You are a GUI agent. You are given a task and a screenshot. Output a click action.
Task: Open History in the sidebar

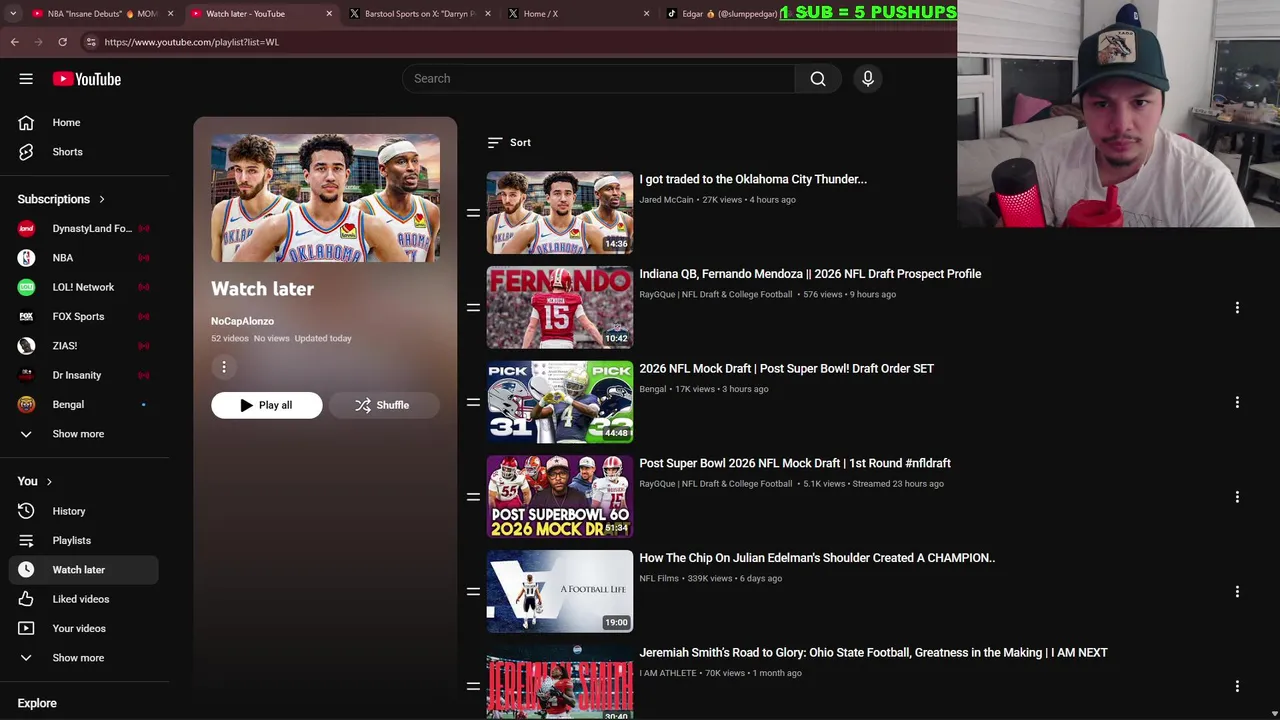click(x=84, y=511)
